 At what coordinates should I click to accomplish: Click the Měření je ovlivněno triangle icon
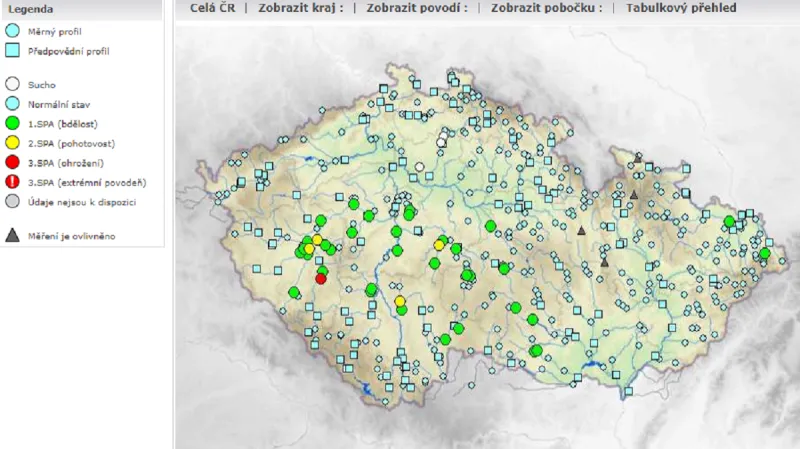click(x=12, y=235)
